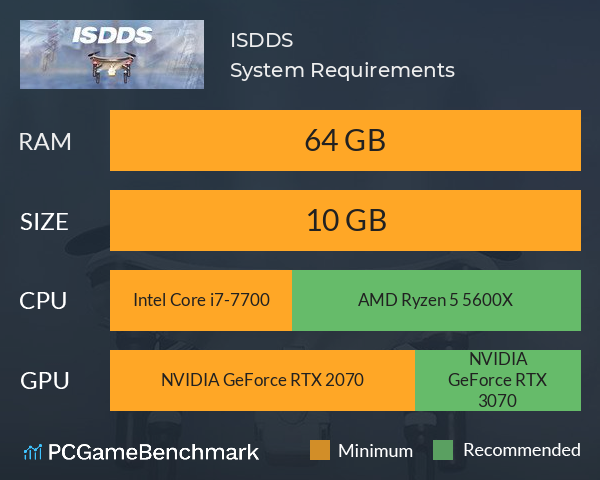
Task: Click the NVIDIA GeForce RTX 3070 recommended segment
Action: [498, 380]
